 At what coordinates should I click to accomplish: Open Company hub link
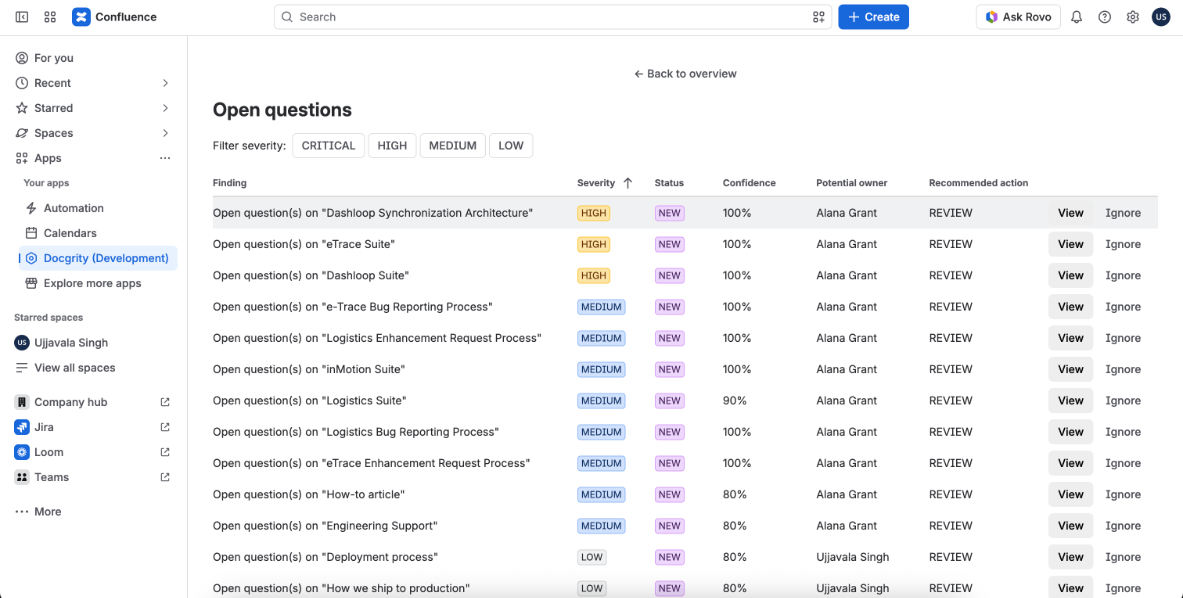click(70, 402)
